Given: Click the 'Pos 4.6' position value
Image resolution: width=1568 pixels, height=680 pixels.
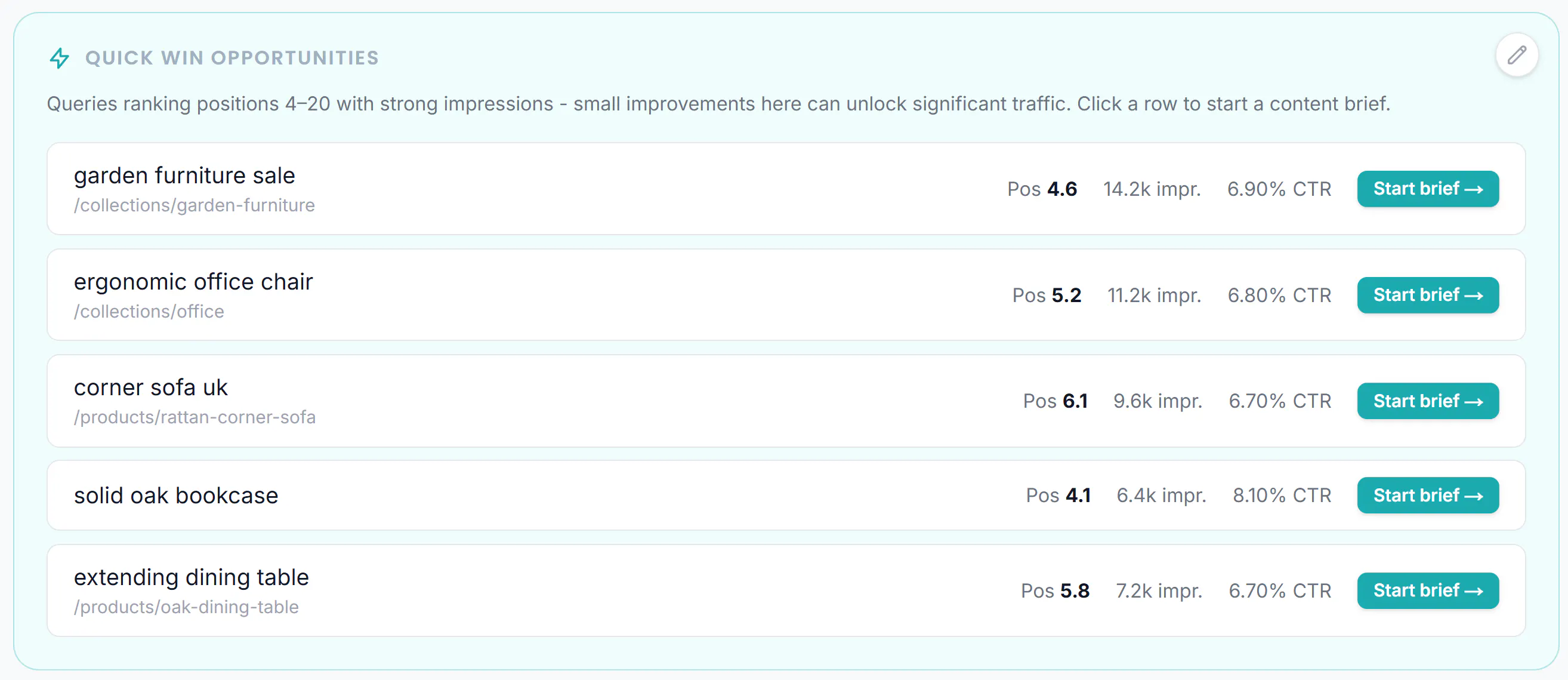Looking at the screenshot, I should (x=1042, y=189).
